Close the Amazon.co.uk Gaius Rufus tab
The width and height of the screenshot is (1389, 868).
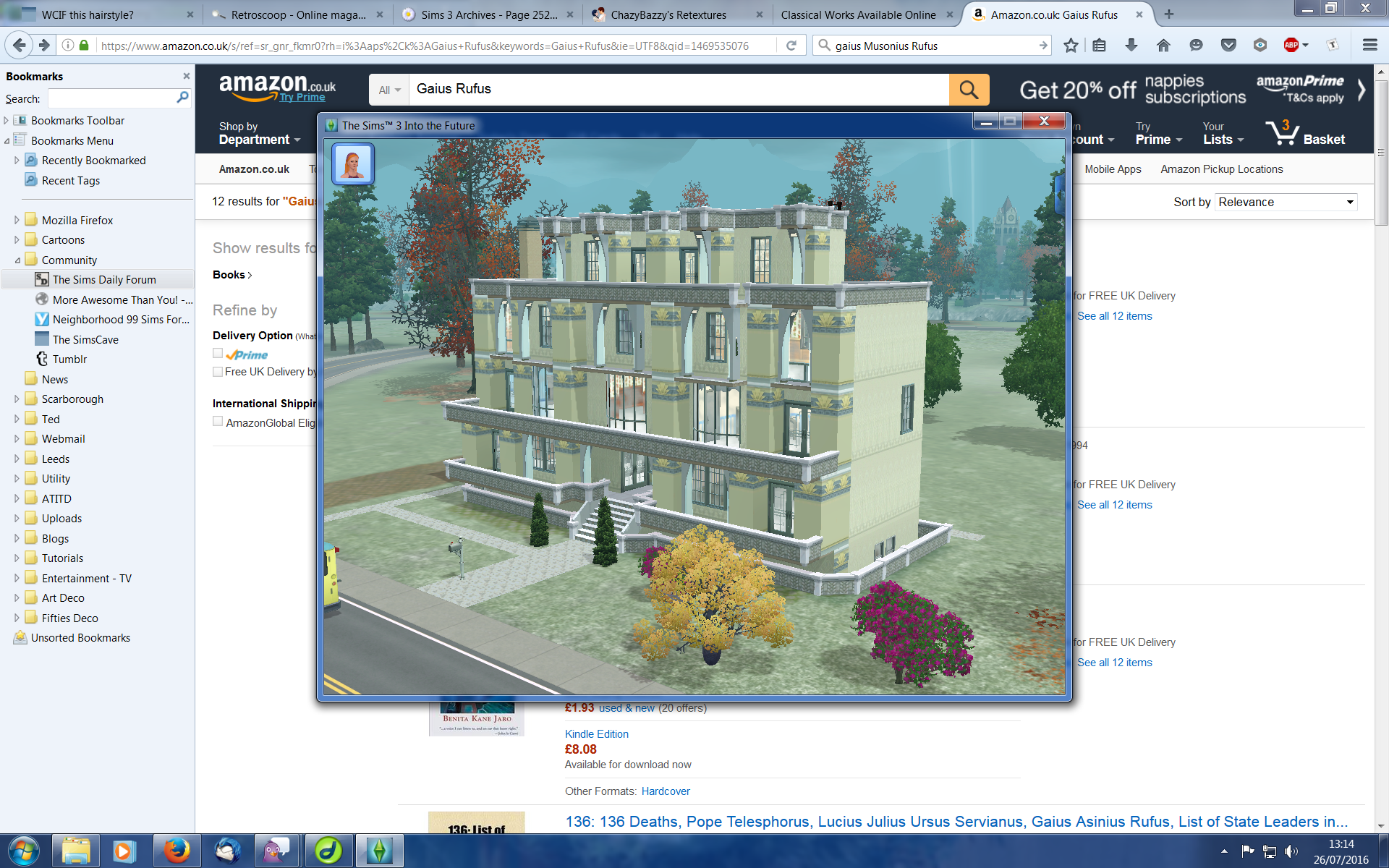1139,14
